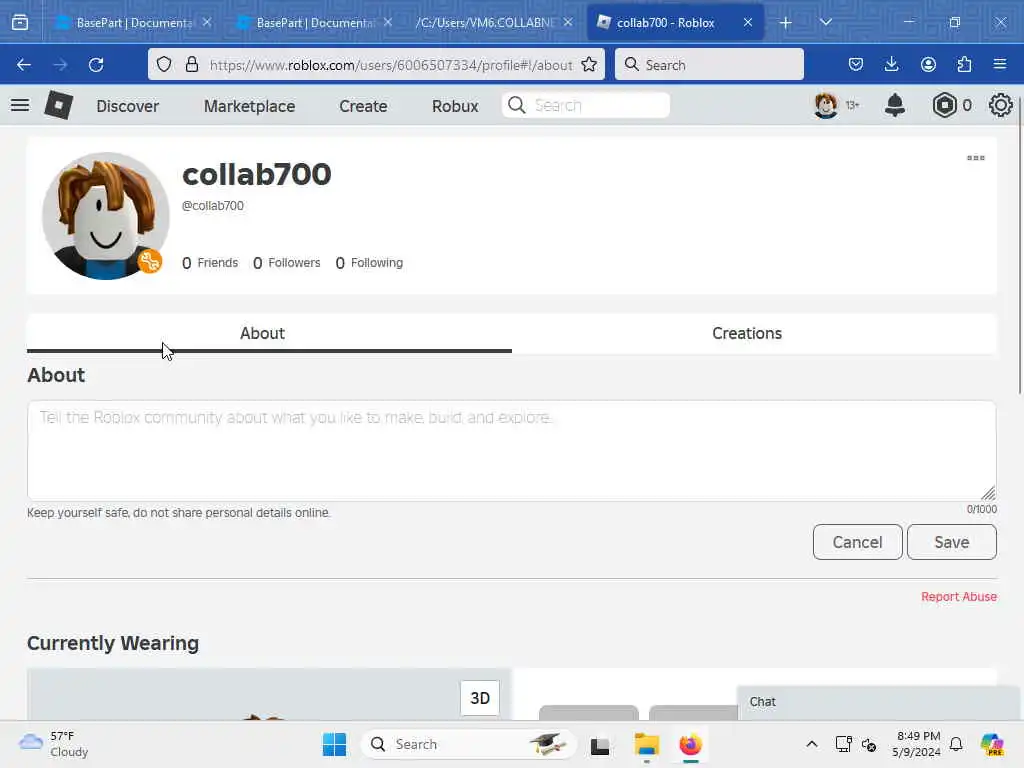Click the avatar headshot in Roblox navbar
This screenshot has width=1024, height=768.
point(826,105)
